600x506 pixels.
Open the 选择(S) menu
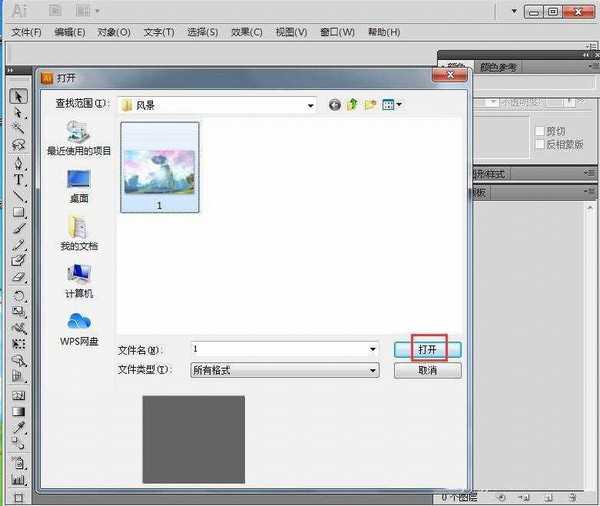(x=202, y=32)
